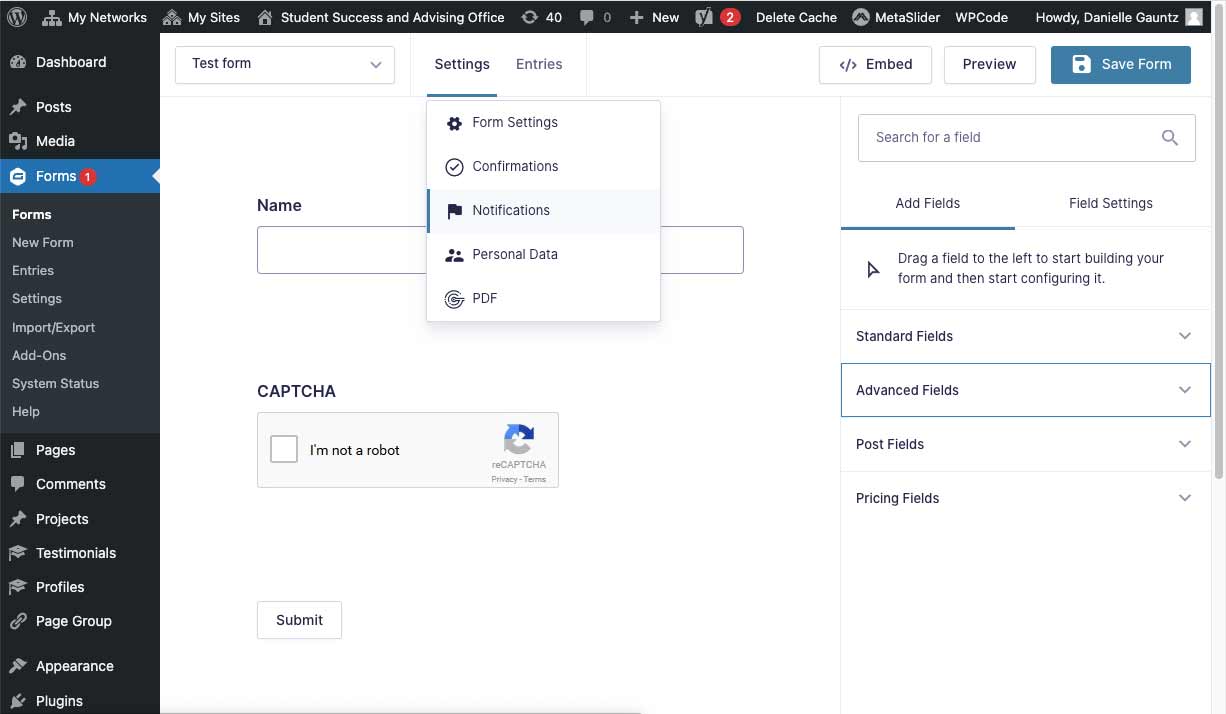Click the plus New admin bar item
The height and width of the screenshot is (714, 1226).
pos(654,17)
